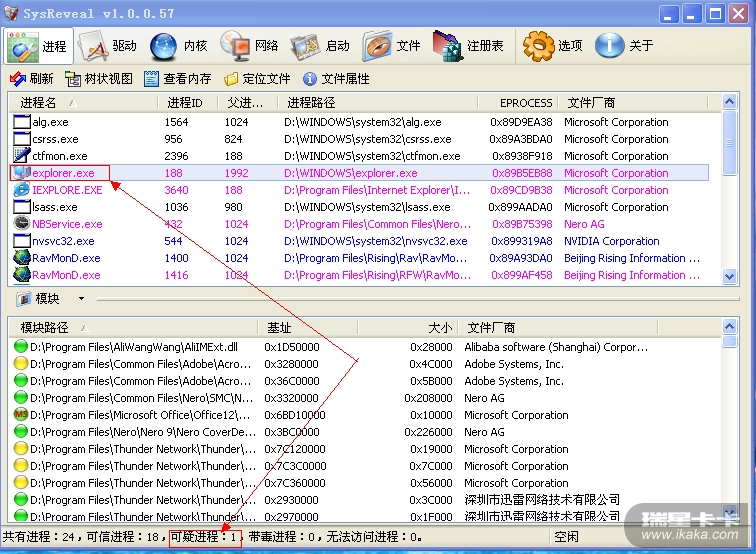
Task: Sort by EPROCESS column header
Action: click(x=517, y=103)
